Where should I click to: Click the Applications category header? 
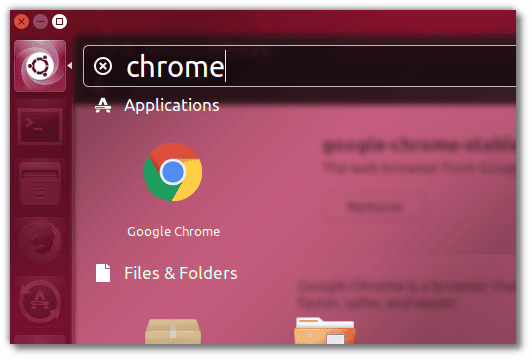pyautogui.click(x=157, y=105)
